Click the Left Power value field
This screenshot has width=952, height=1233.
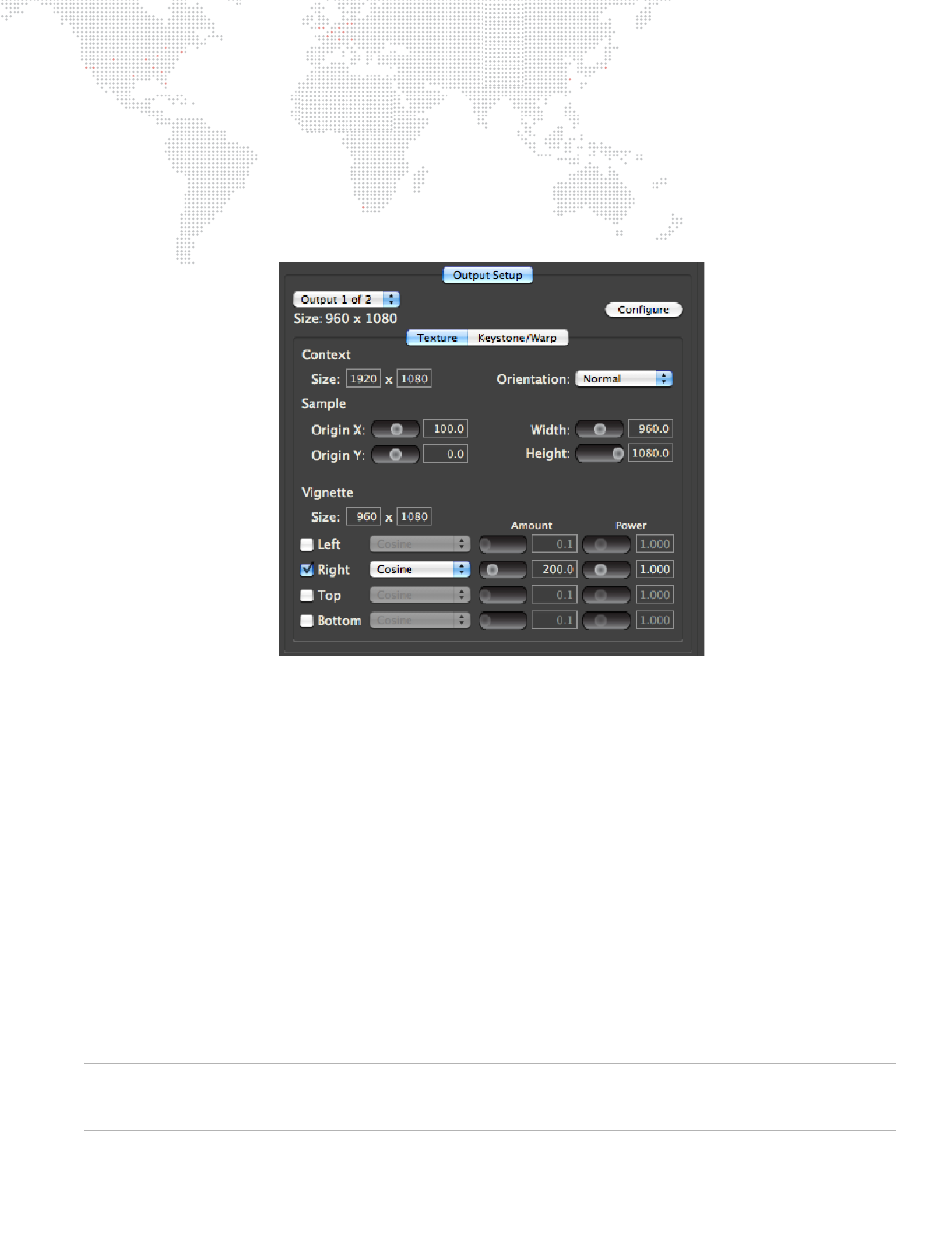tap(655, 544)
